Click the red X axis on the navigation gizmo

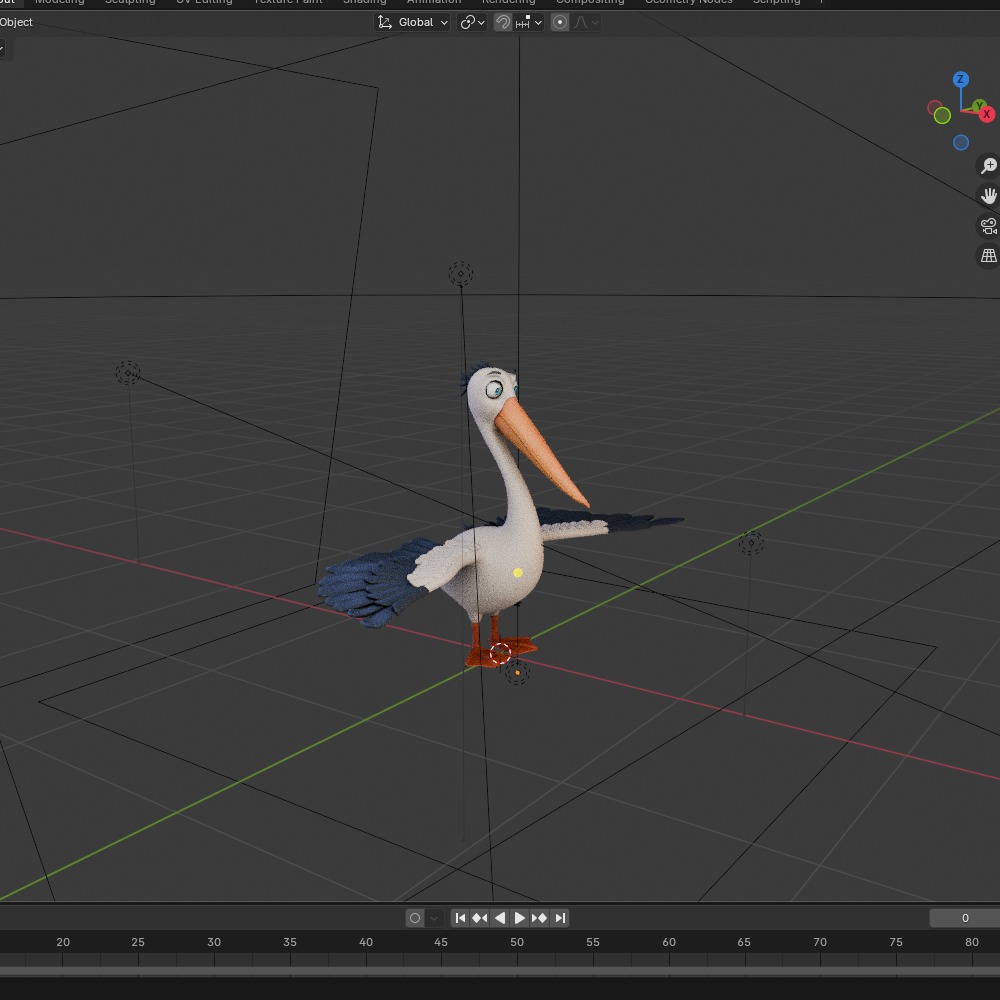(987, 114)
